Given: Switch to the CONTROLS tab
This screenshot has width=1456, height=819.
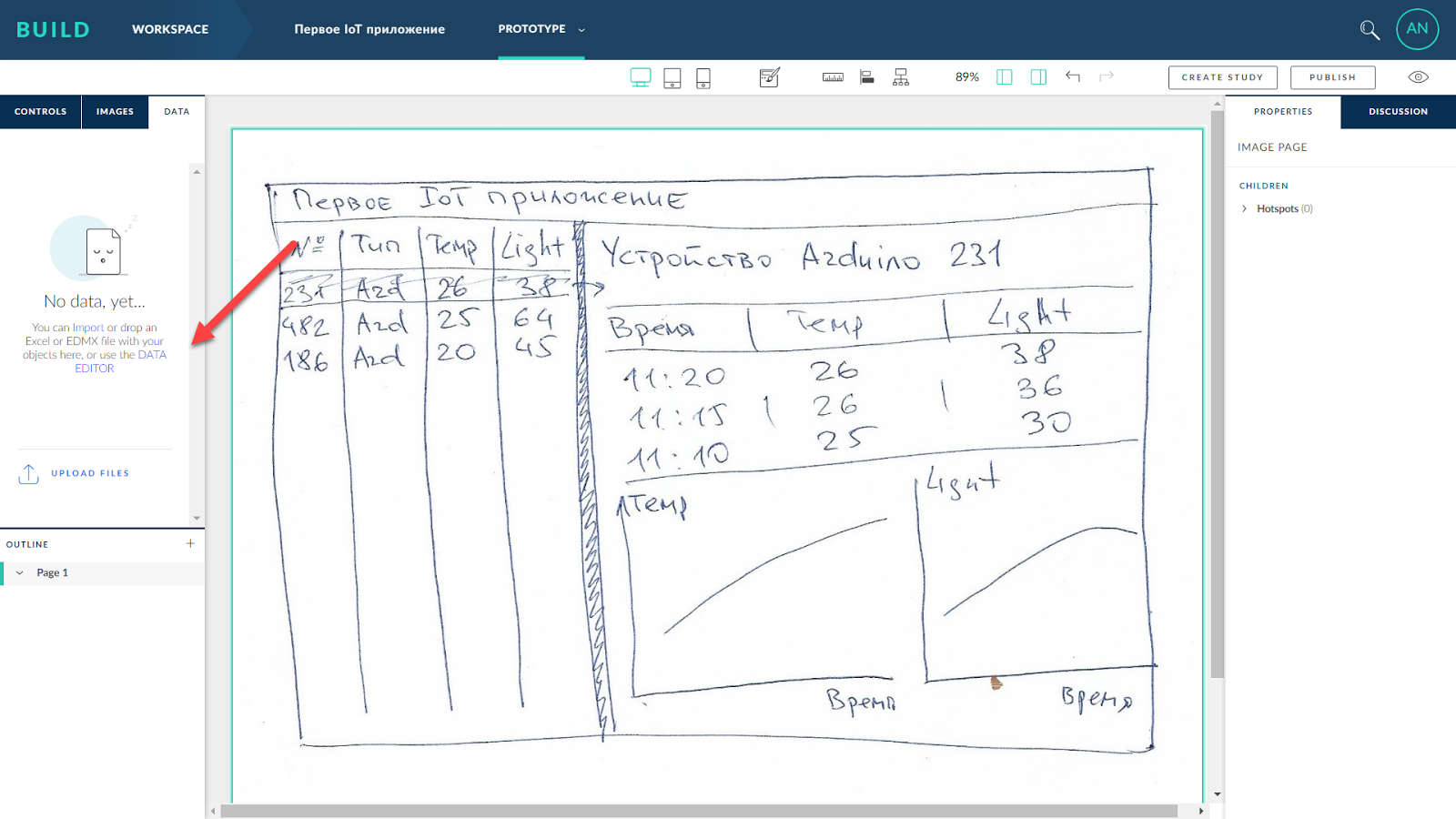Looking at the screenshot, I should click(x=40, y=111).
